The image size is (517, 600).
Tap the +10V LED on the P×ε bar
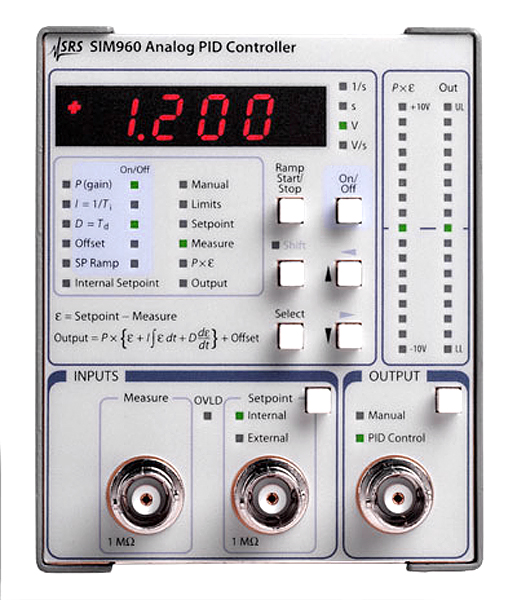(x=402, y=107)
